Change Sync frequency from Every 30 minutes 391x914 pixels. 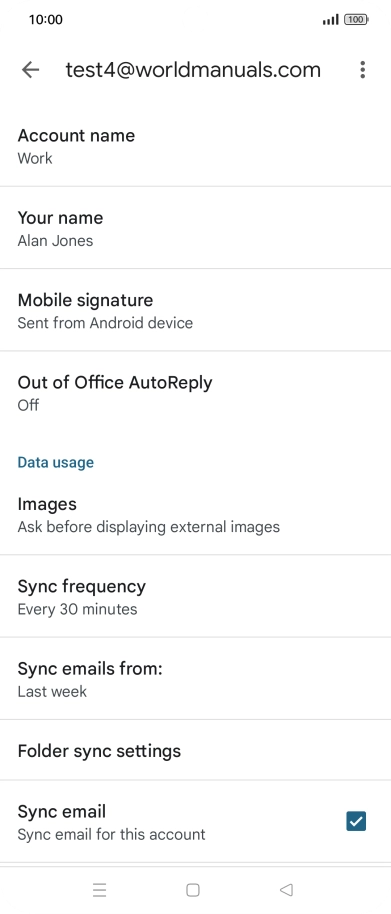coord(195,596)
